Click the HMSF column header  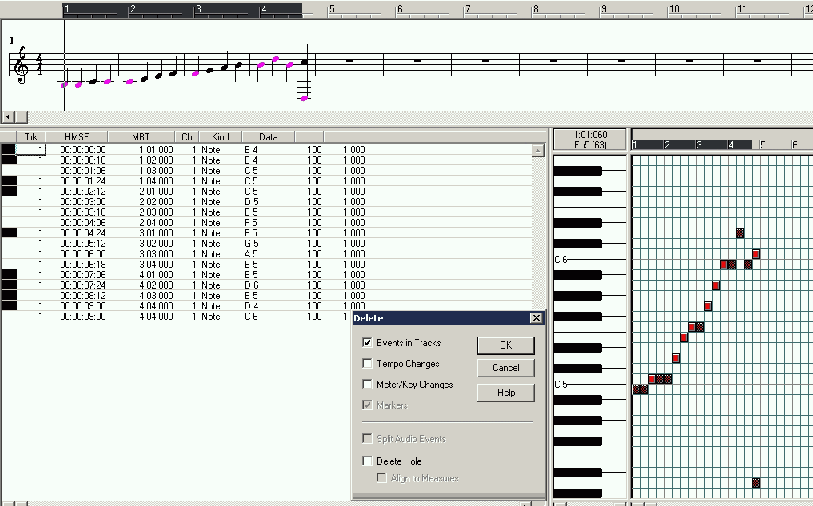click(76, 136)
